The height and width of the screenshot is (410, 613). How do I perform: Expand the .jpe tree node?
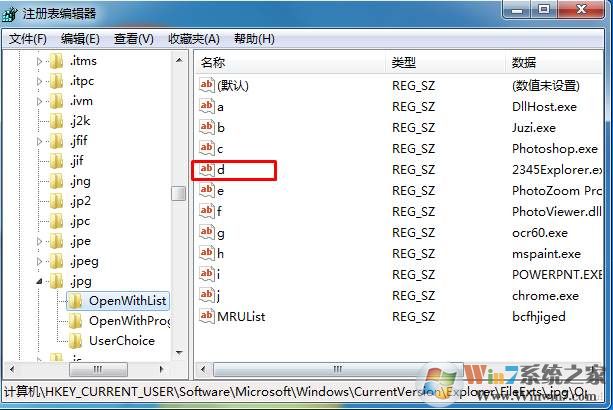39,241
